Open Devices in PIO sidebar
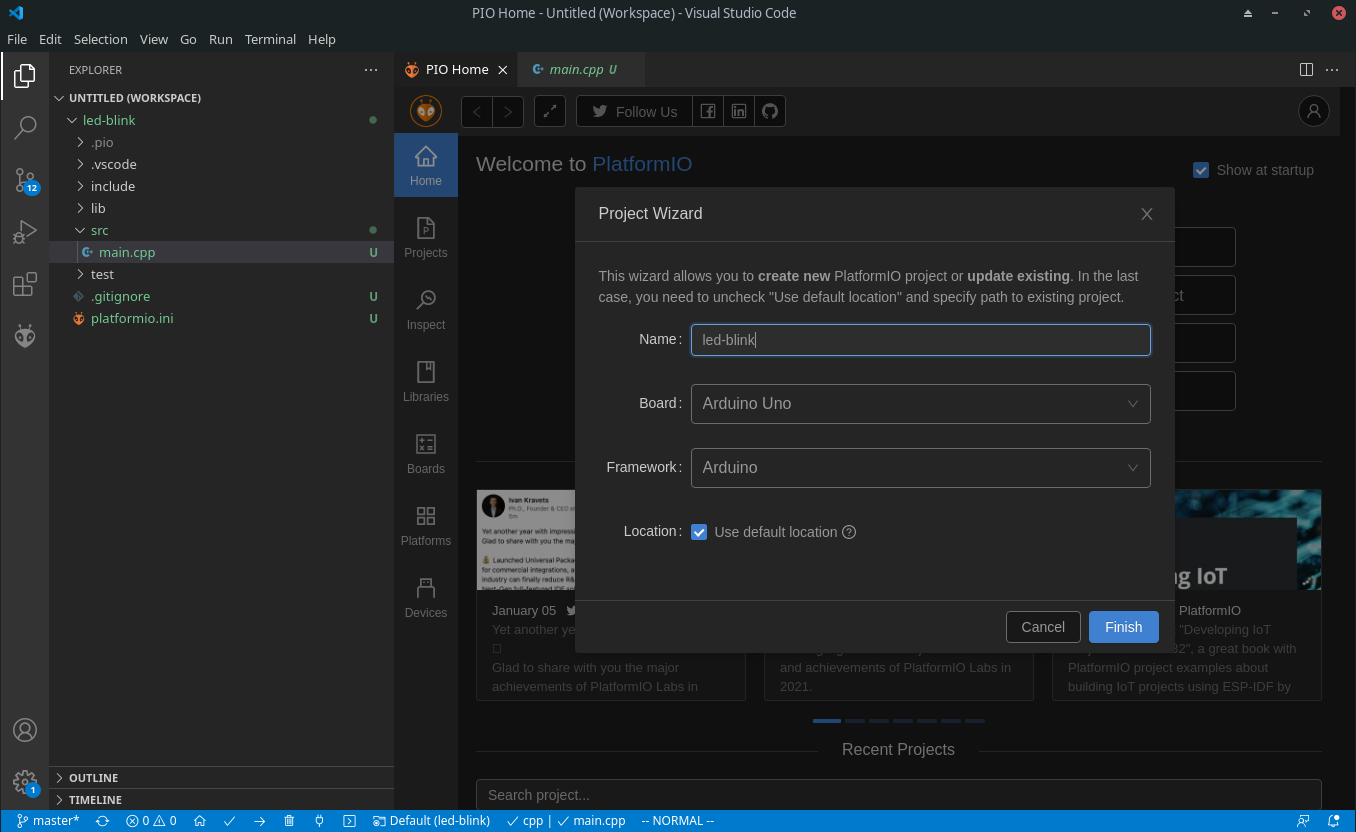 point(426,598)
